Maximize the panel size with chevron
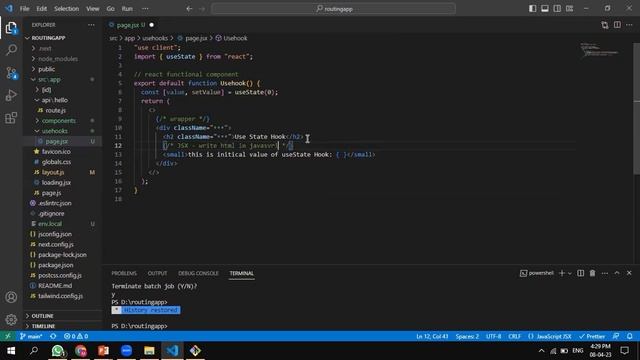Image resolution: width=640 pixels, height=360 pixels. click(x=617, y=273)
